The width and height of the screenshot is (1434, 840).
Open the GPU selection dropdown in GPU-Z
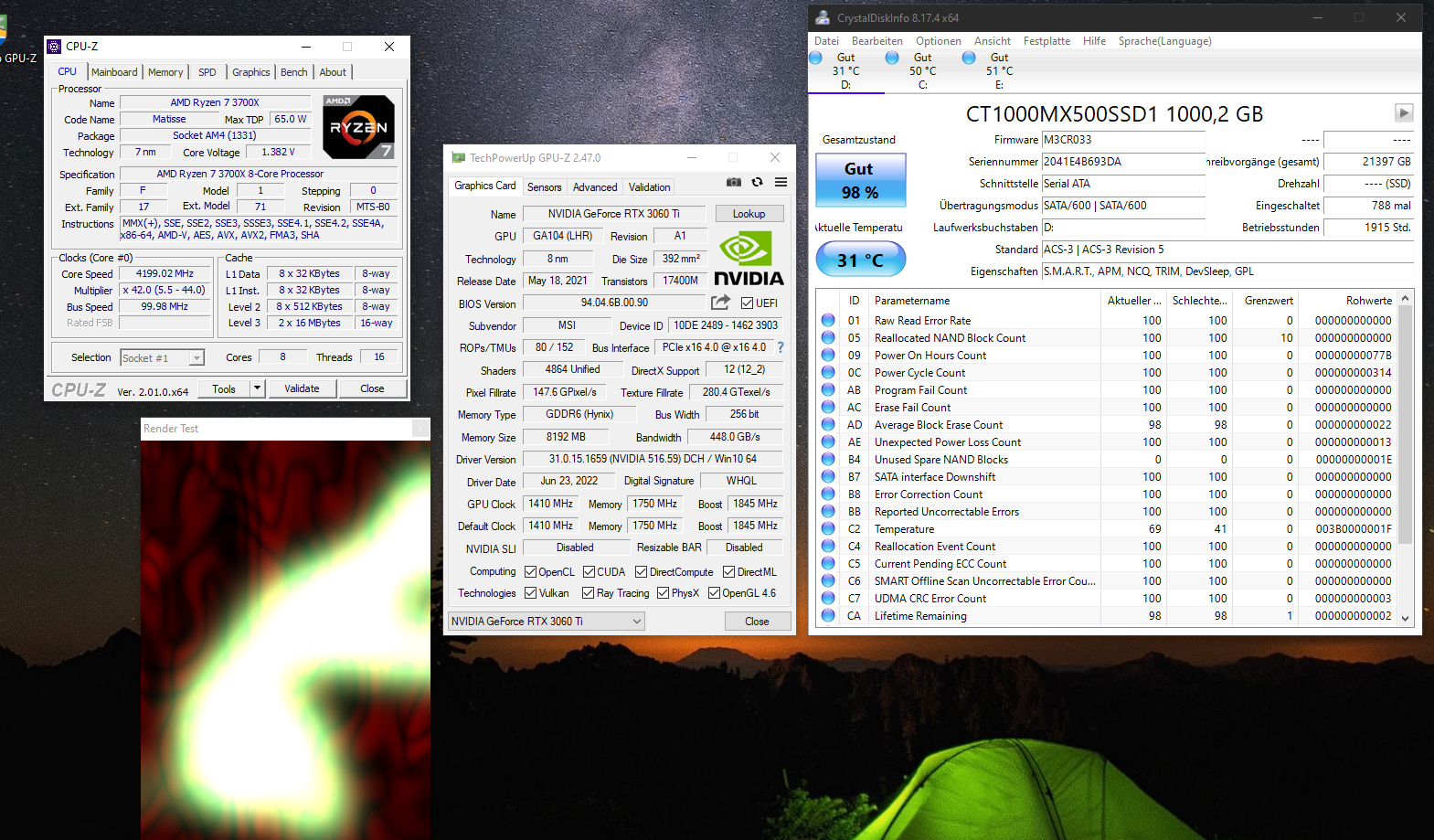[x=547, y=622]
